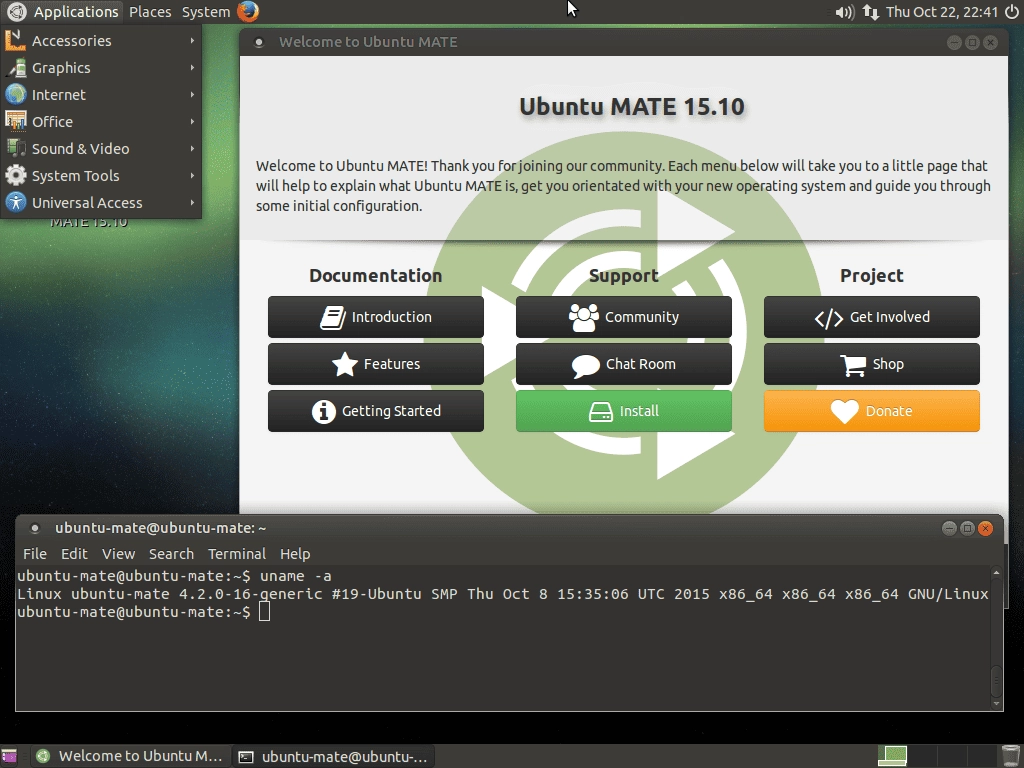Click the terminal scrollbar down arrow
The height and width of the screenshot is (768, 1024).
(x=996, y=703)
